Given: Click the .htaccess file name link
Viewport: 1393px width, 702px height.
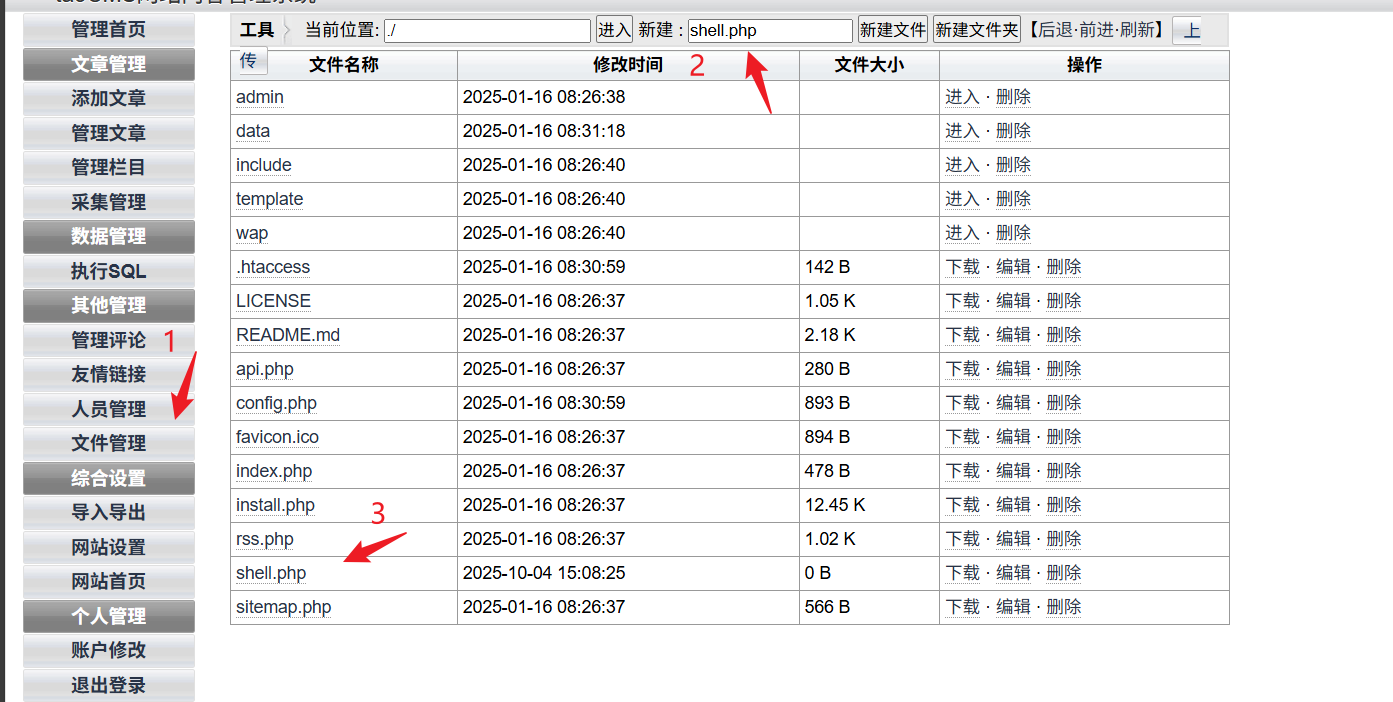Looking at the screenshot, I should coord(273,267).
